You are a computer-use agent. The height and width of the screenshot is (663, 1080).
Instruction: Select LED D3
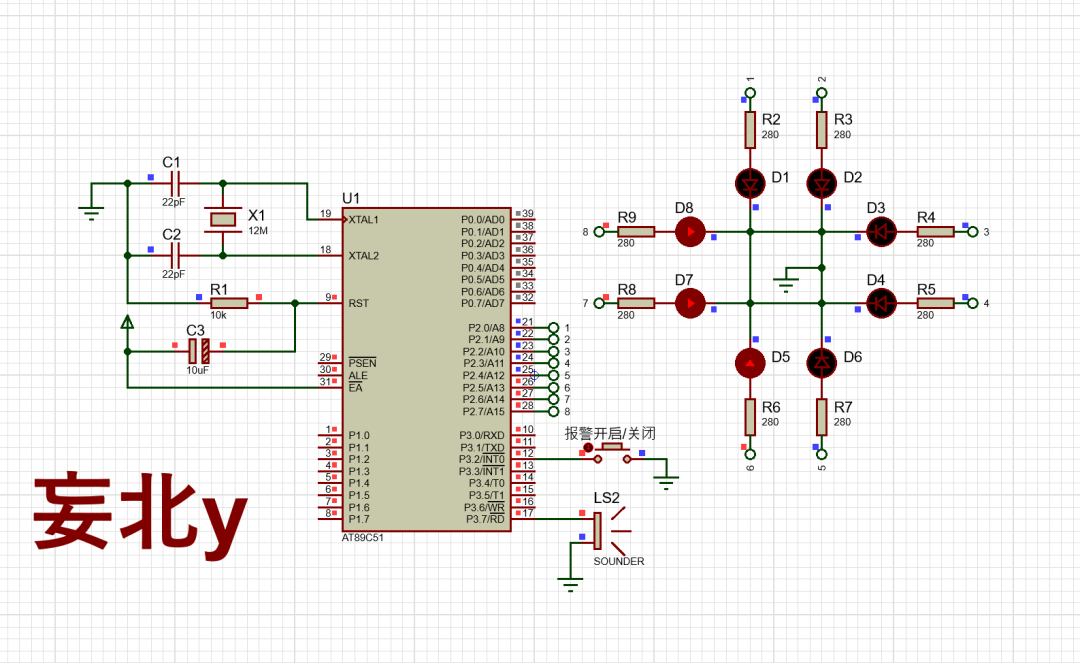tap(881, 232)
